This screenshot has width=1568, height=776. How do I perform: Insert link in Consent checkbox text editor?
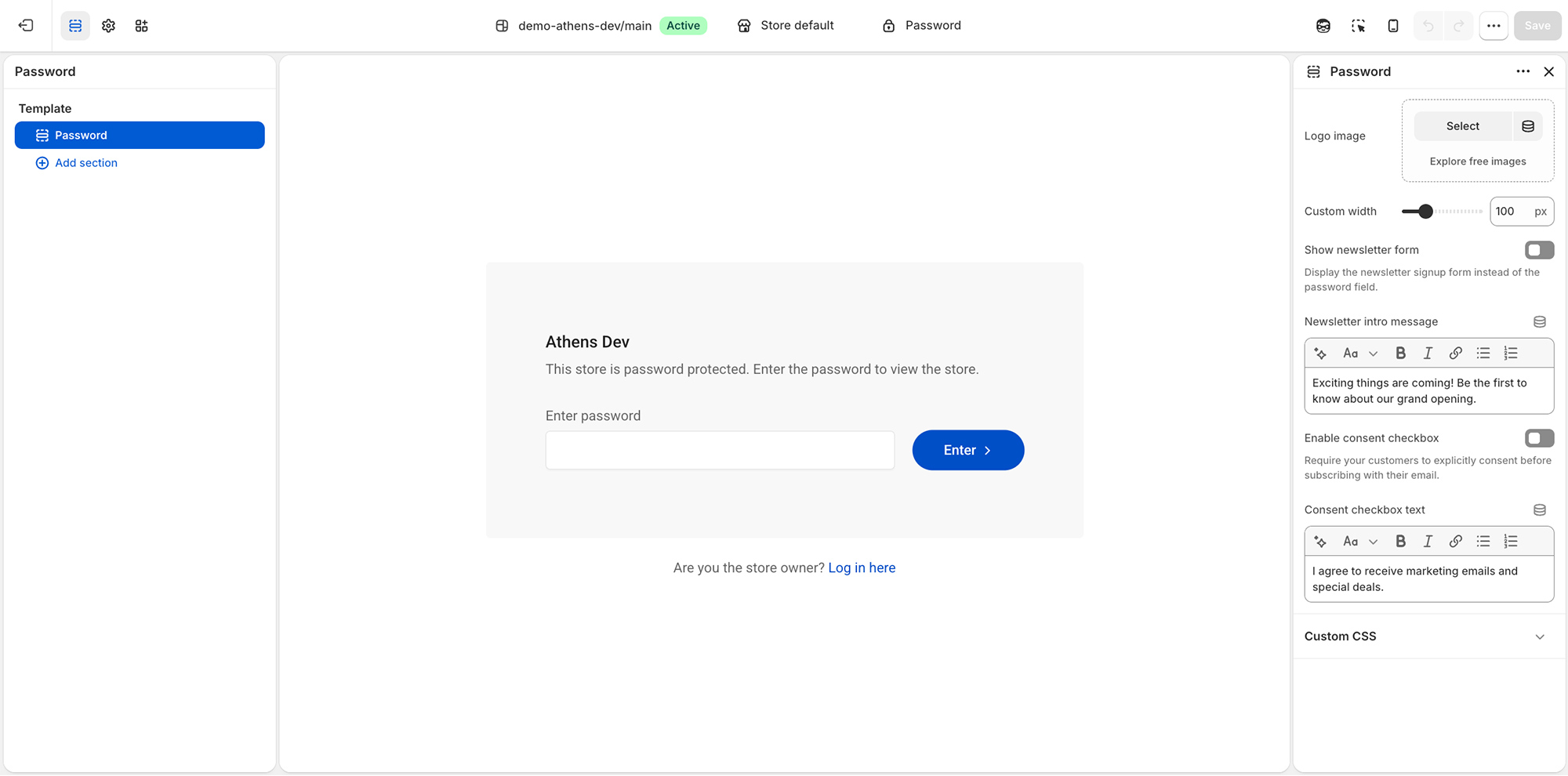1455,542
